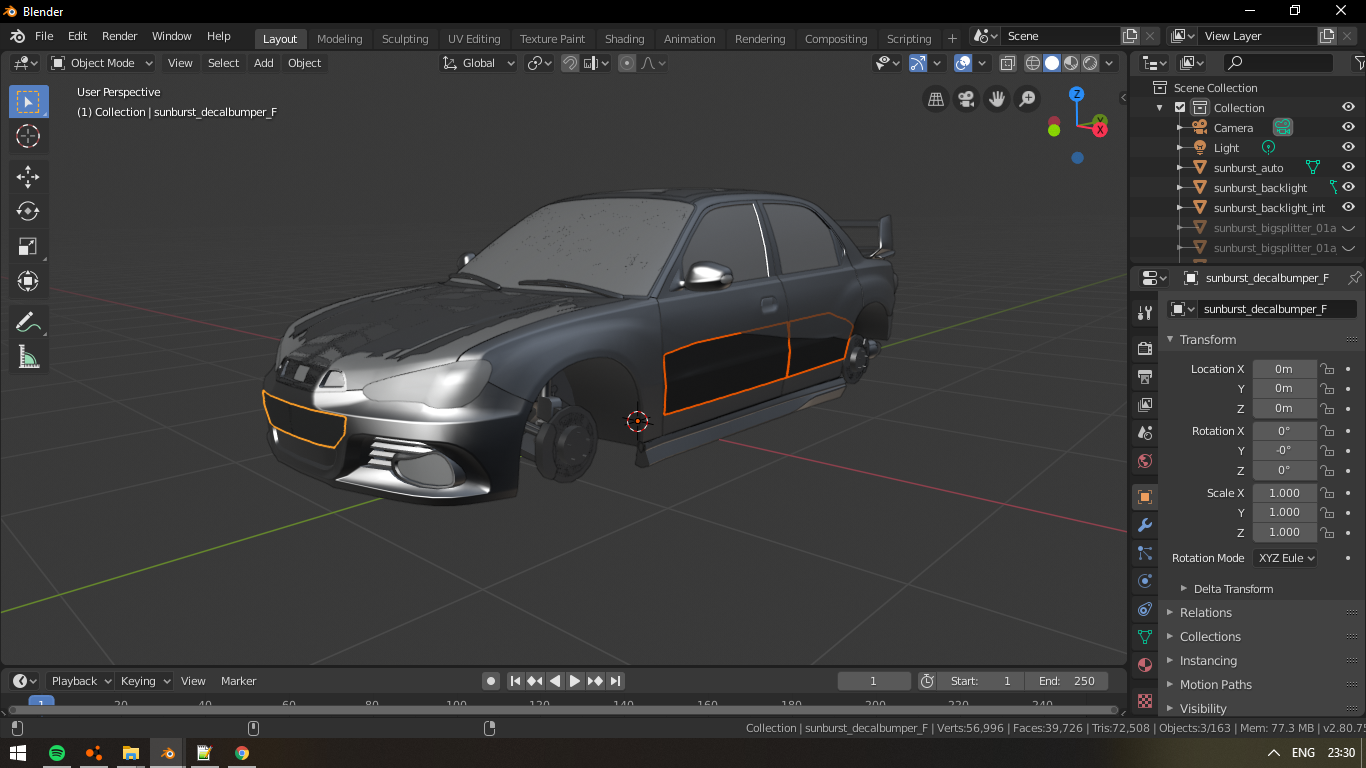Image resolution: width=1366 pixels, height=768 pixels.
Task: Expand the Delta Transform section
Action: point(1232,589)
